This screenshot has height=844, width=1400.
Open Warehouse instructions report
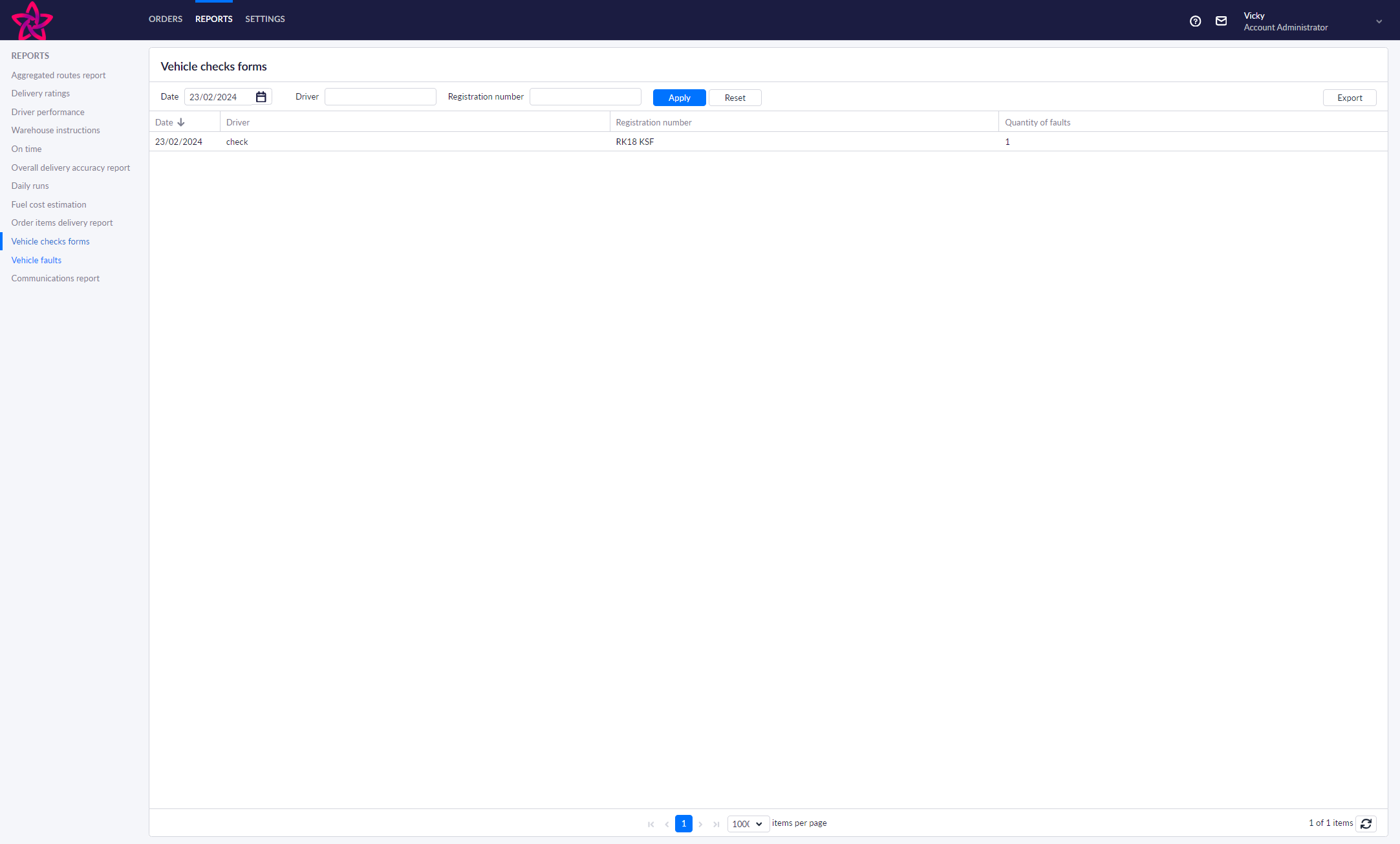click(x=56, y=131)
